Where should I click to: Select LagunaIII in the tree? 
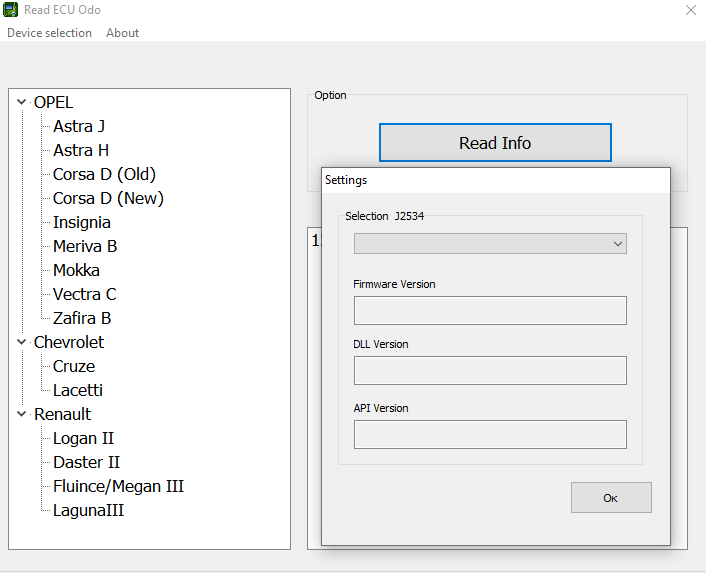click(88, 510)
